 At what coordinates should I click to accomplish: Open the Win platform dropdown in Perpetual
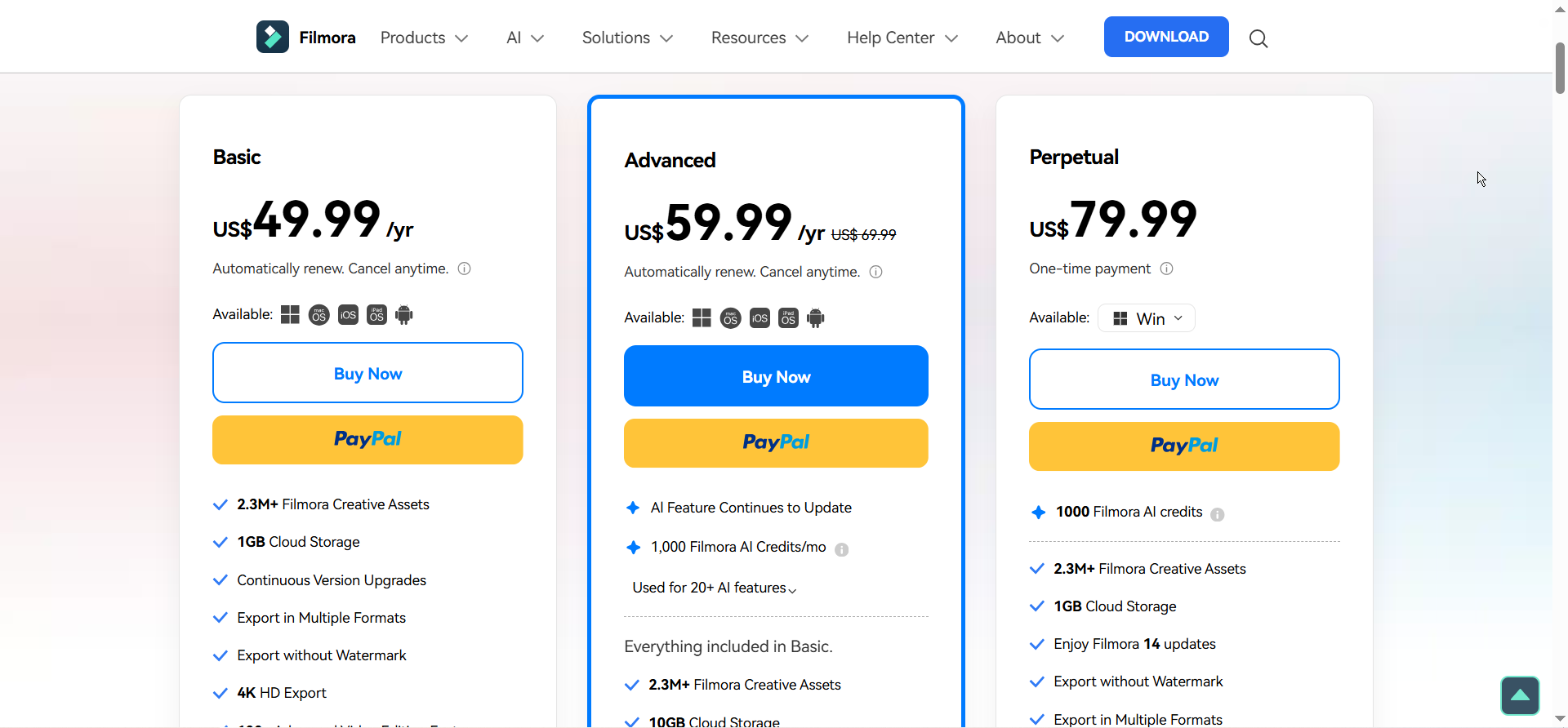1147,318
